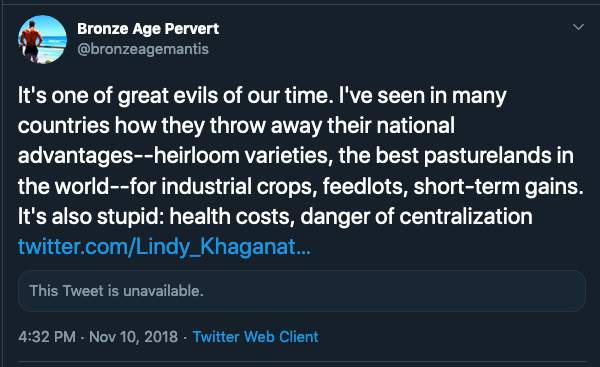
Task: Click the Nov 10, 2018 date
Action: click(134, 337)
